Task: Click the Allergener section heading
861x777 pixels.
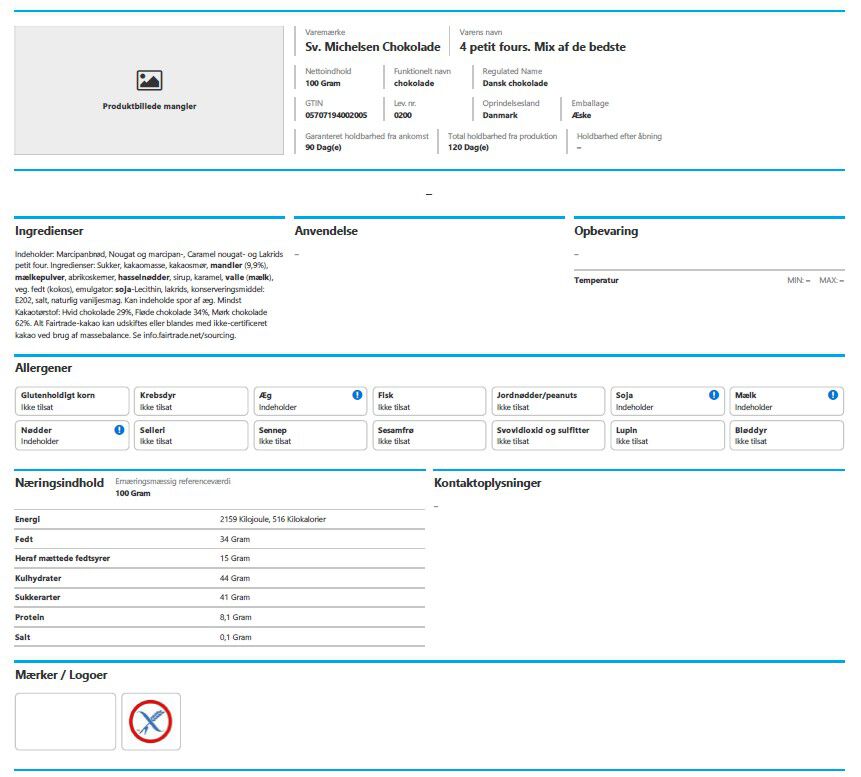Action: point(43,368)
